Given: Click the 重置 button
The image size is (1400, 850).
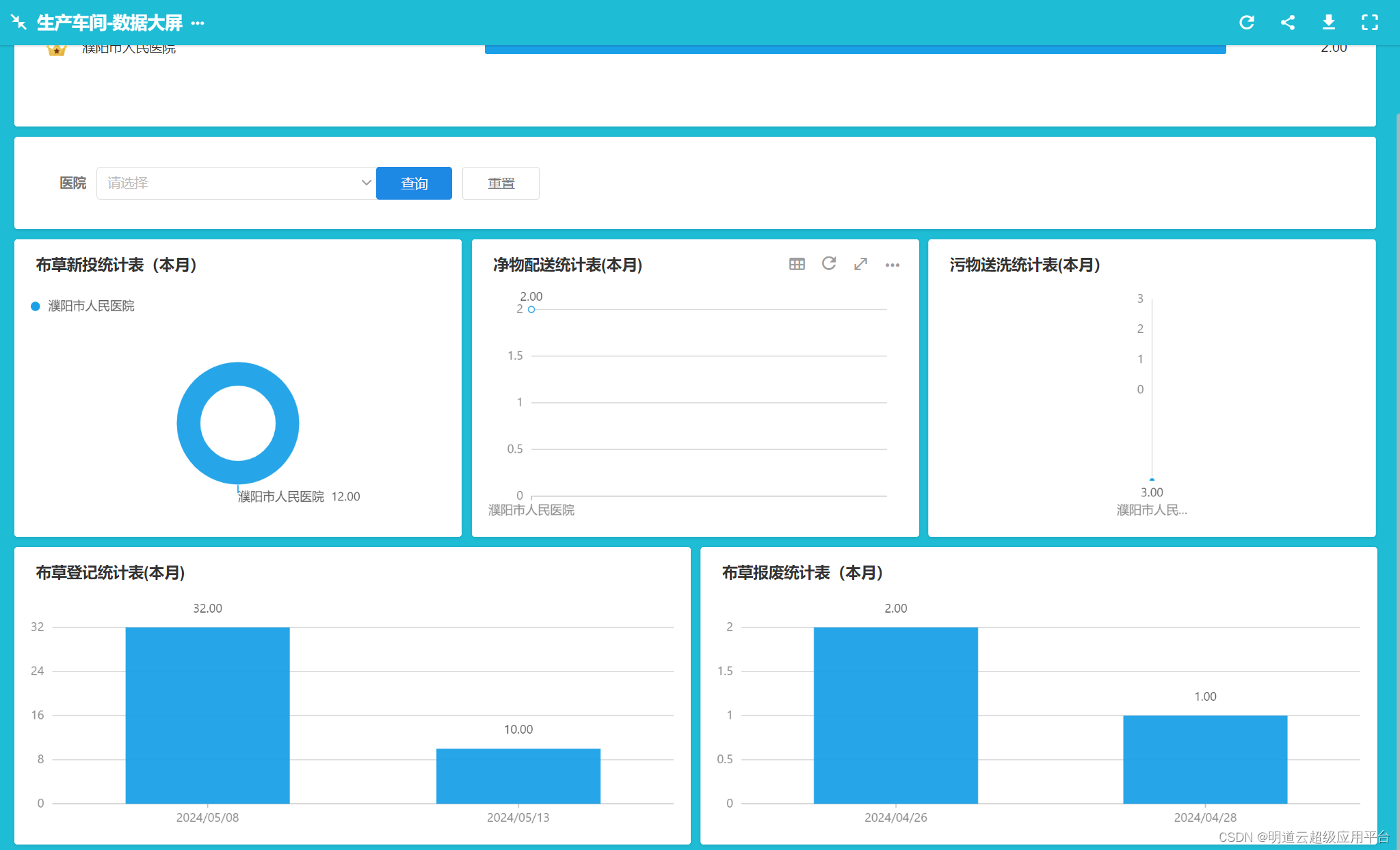Looking at the screenshot, I should (x=501, y=183).
